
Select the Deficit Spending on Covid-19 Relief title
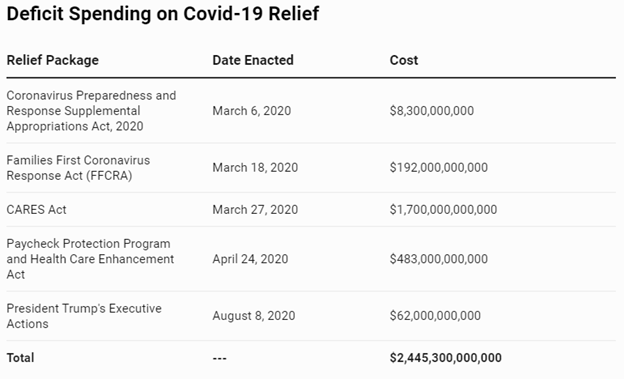pos(163,14)
